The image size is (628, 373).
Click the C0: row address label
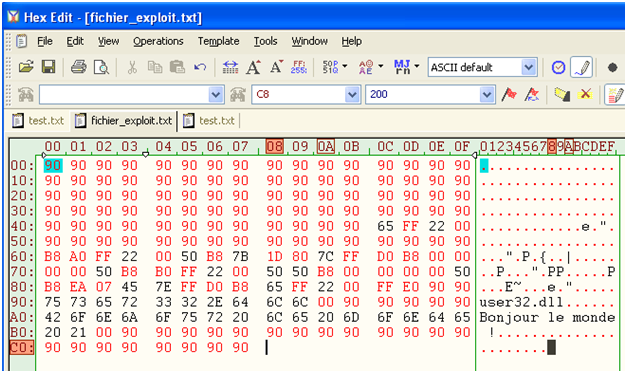pyautogui.click(x=22, y=347)
